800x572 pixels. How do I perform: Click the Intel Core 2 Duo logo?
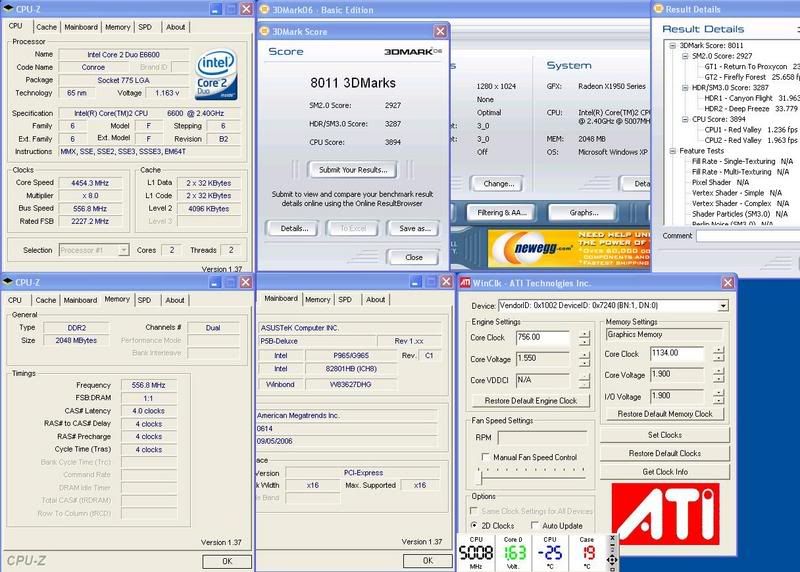click(217, 74)
